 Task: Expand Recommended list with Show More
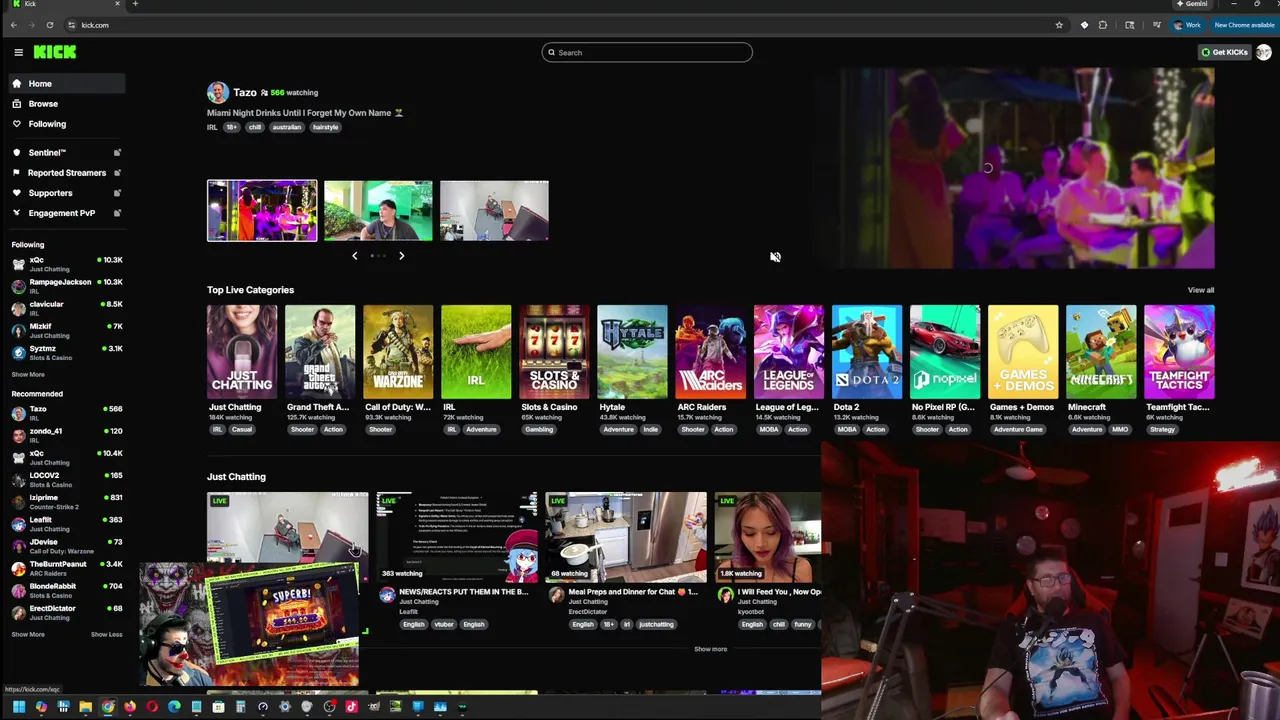pos(28,634)
